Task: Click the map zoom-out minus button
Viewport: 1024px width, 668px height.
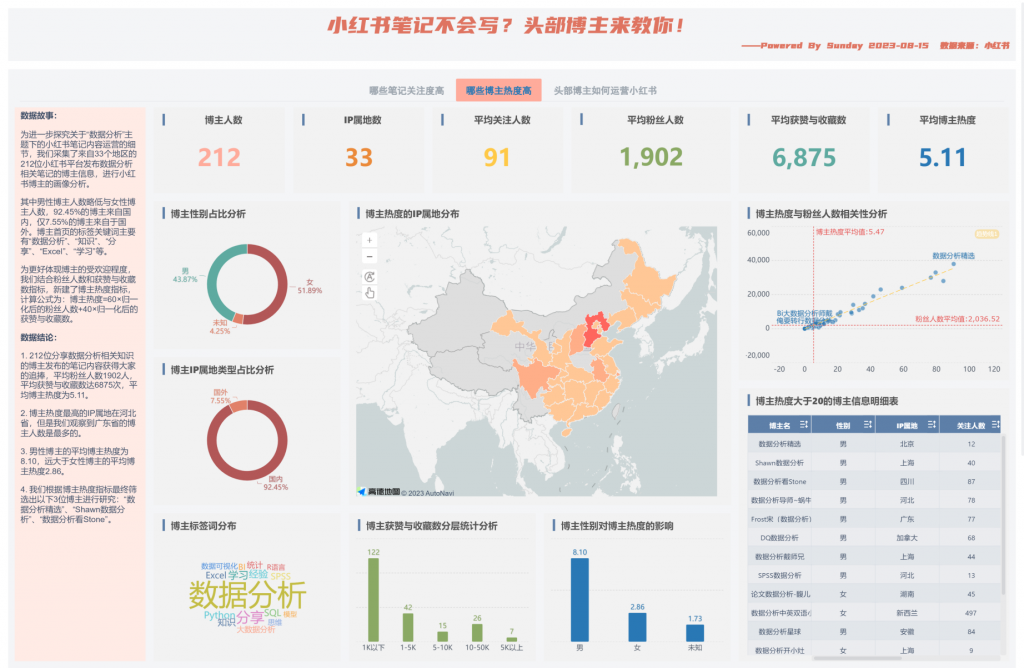Action: pyautogui.click(x=369, y=257)
